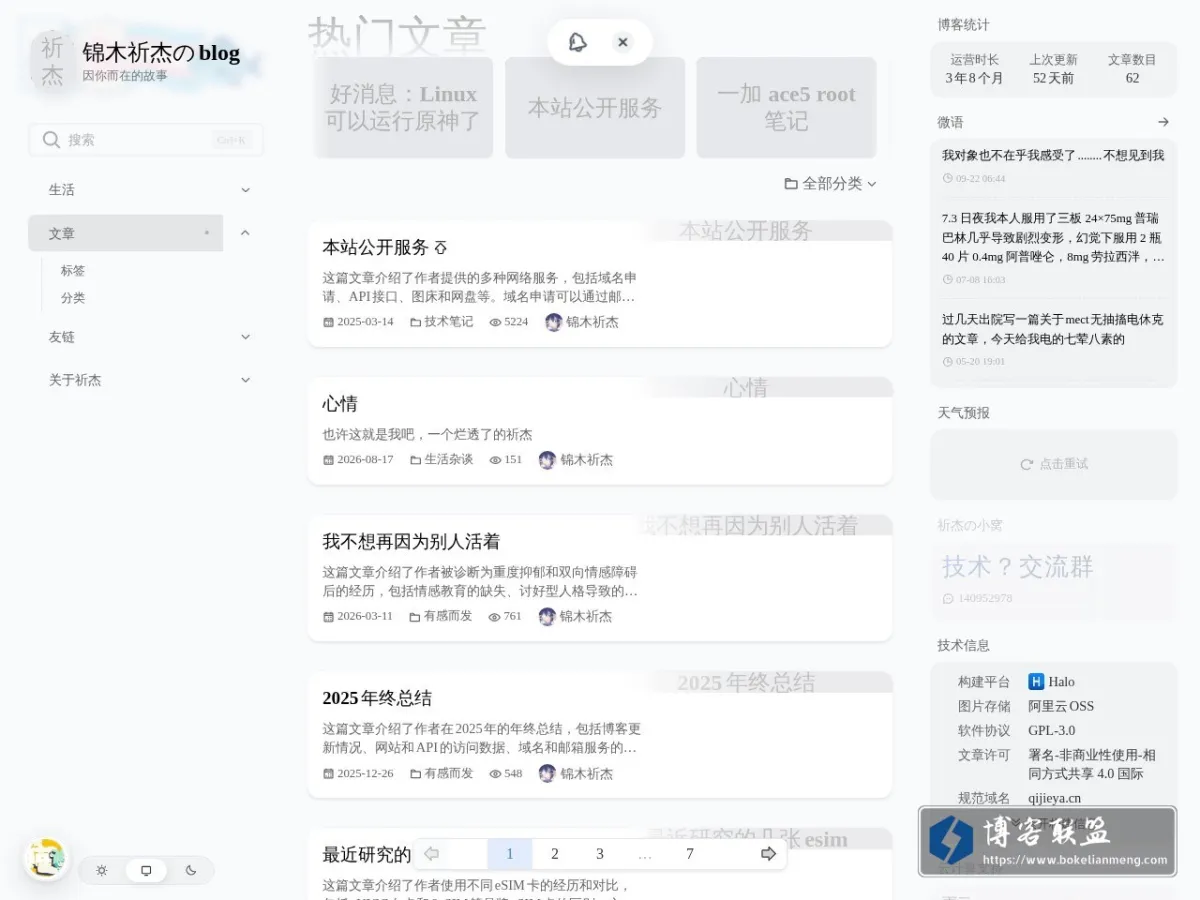The width and height of the screenshot is (1200, 900).
Task: Click views eye icon beside 548
Action: pyautogui.click(x=495, y=774)
